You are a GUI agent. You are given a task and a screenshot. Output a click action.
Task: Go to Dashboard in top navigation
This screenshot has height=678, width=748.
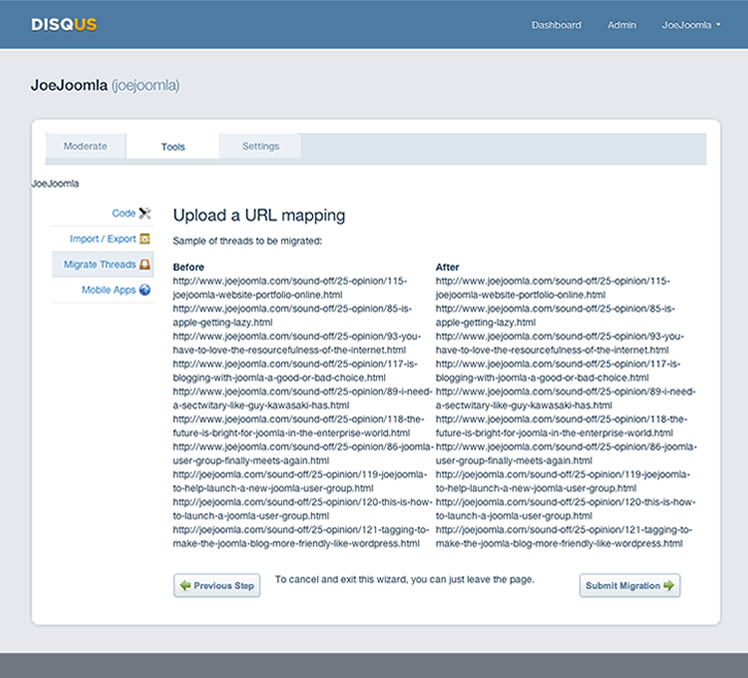556,25
